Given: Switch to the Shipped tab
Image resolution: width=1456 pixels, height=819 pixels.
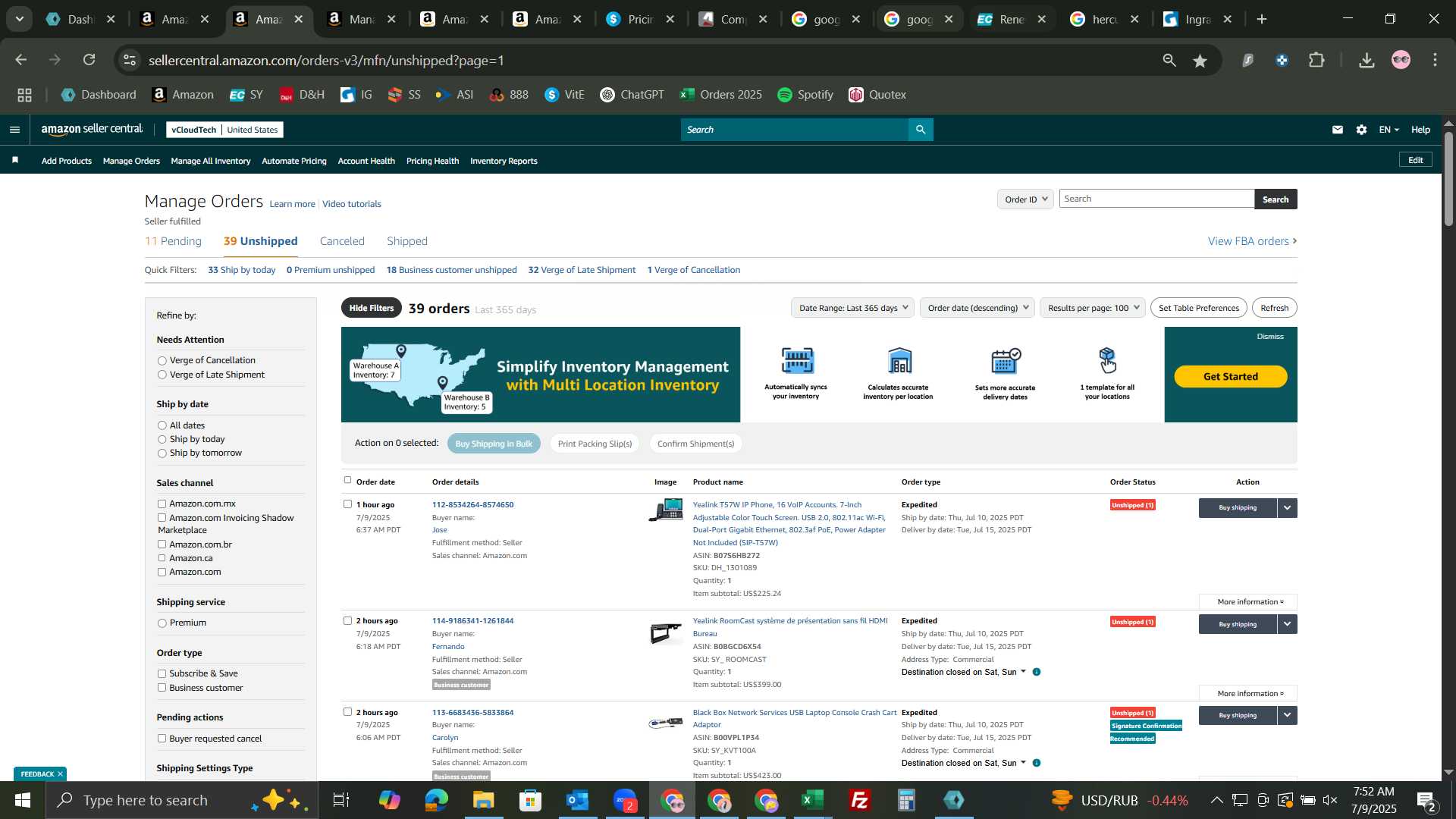Looking at the screenshot, I should click(407, 241).
